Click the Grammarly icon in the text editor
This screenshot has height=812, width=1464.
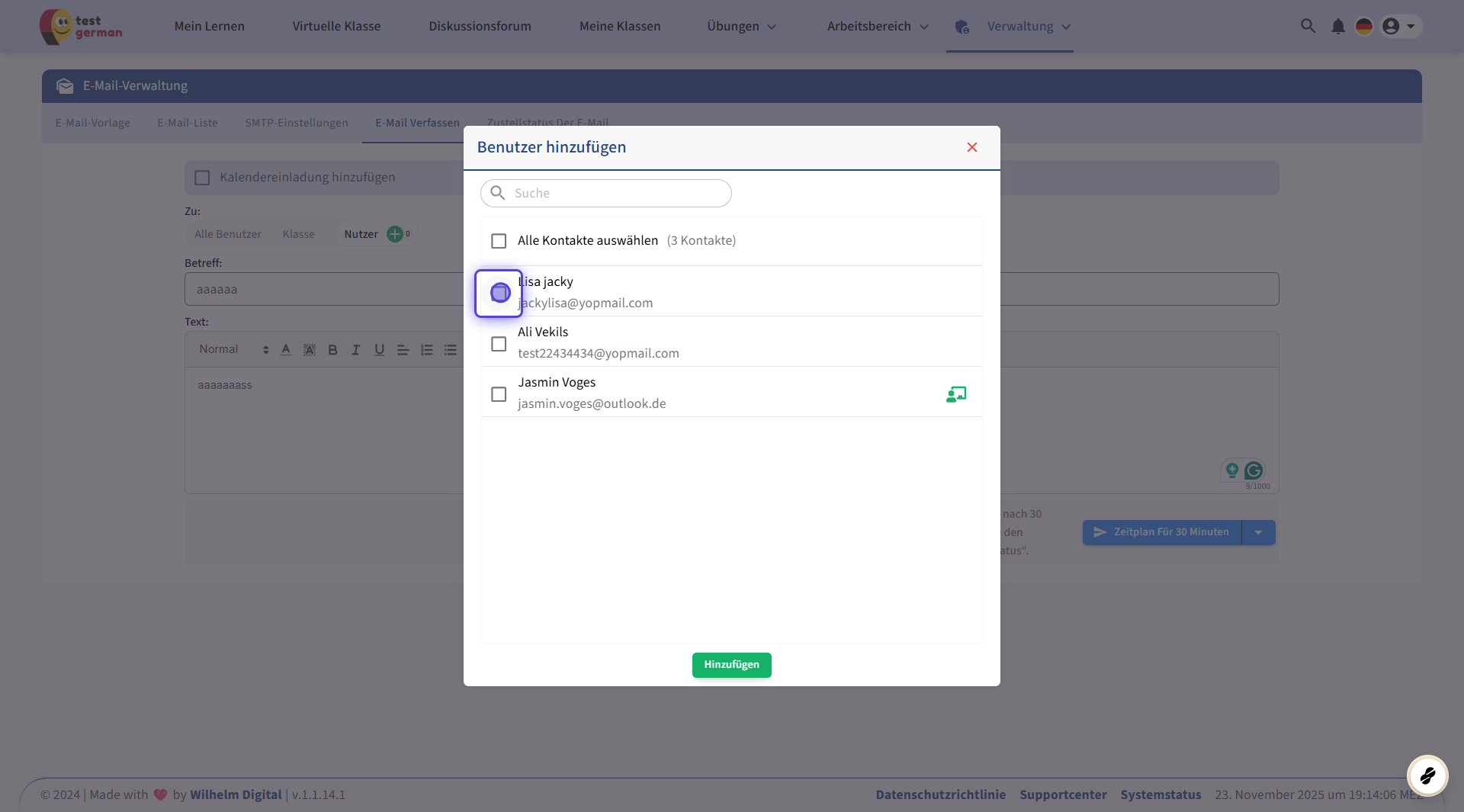tap(1253, 470)
